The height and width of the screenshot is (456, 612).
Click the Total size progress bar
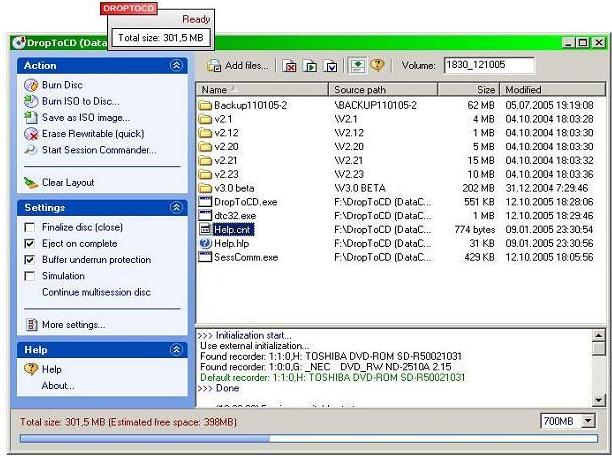pos(309,438)
